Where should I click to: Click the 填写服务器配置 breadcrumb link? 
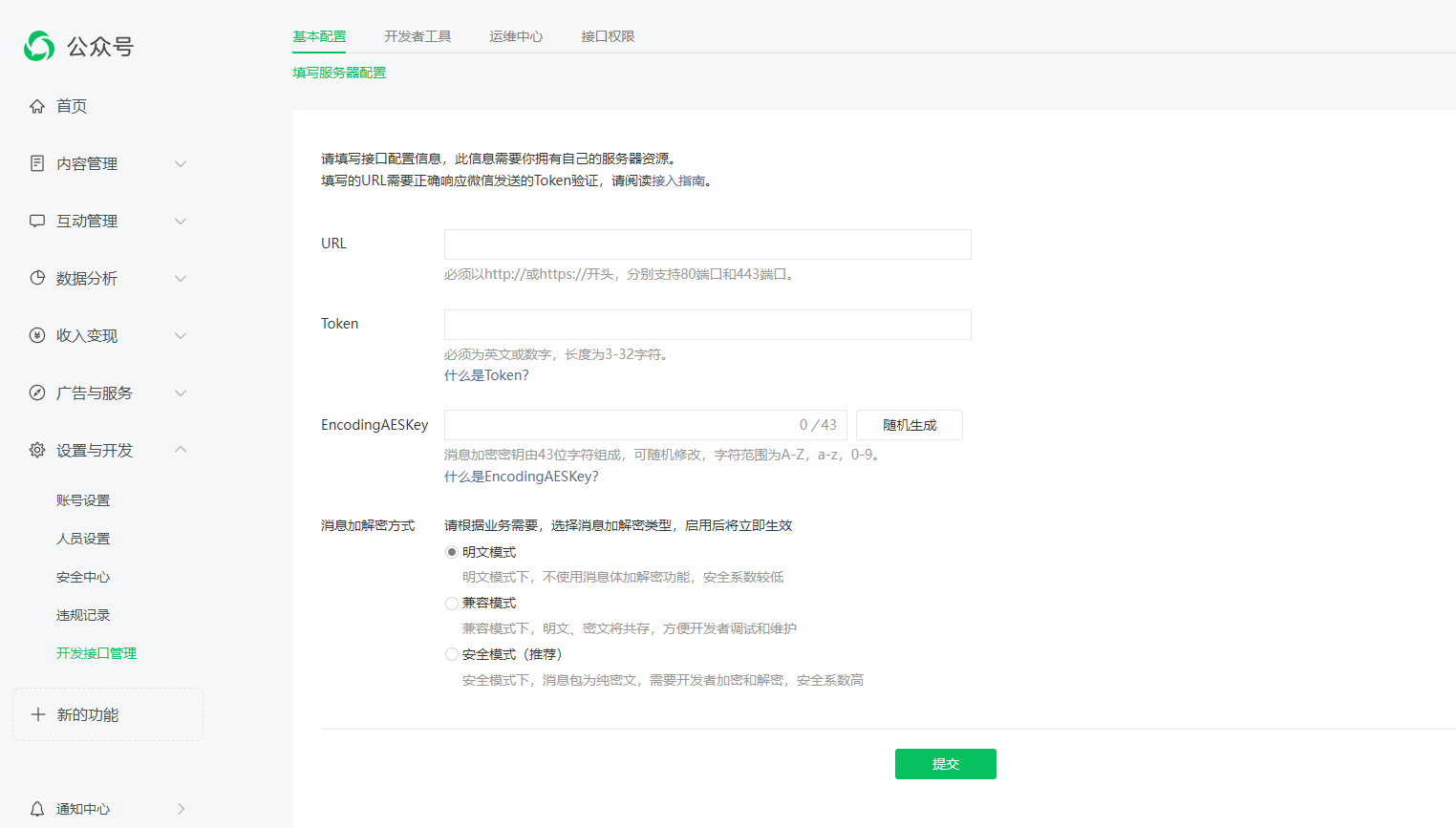tap(339, 73)
